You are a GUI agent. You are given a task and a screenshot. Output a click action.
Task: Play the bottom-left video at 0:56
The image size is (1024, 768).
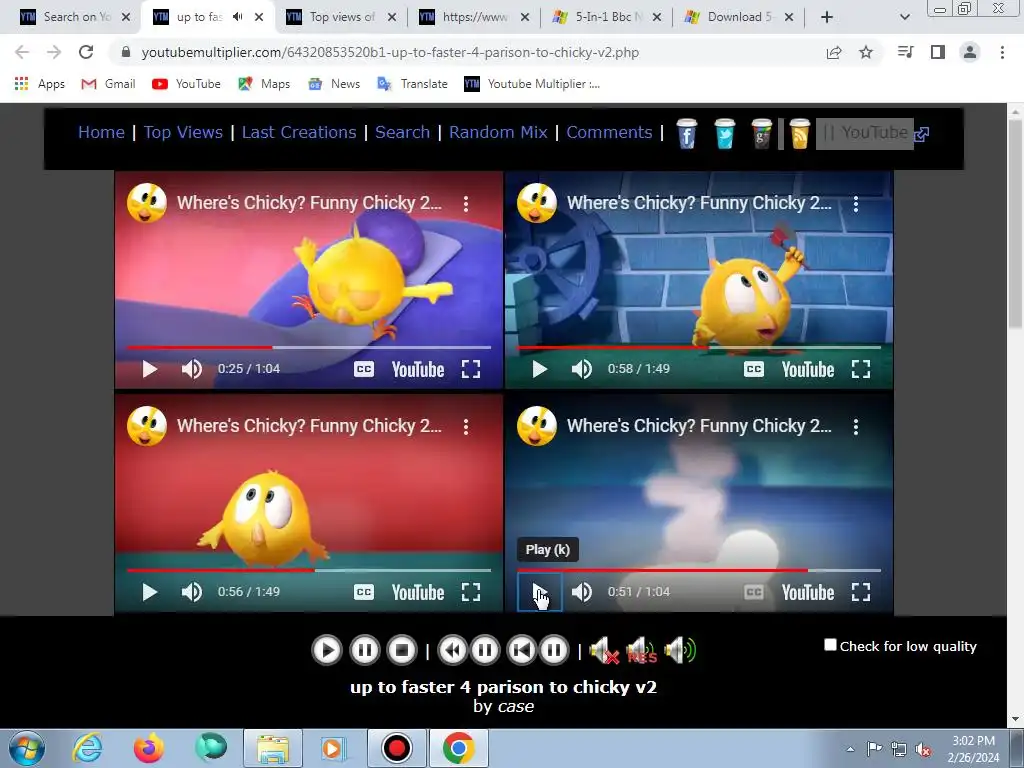[x=150, y=592]
